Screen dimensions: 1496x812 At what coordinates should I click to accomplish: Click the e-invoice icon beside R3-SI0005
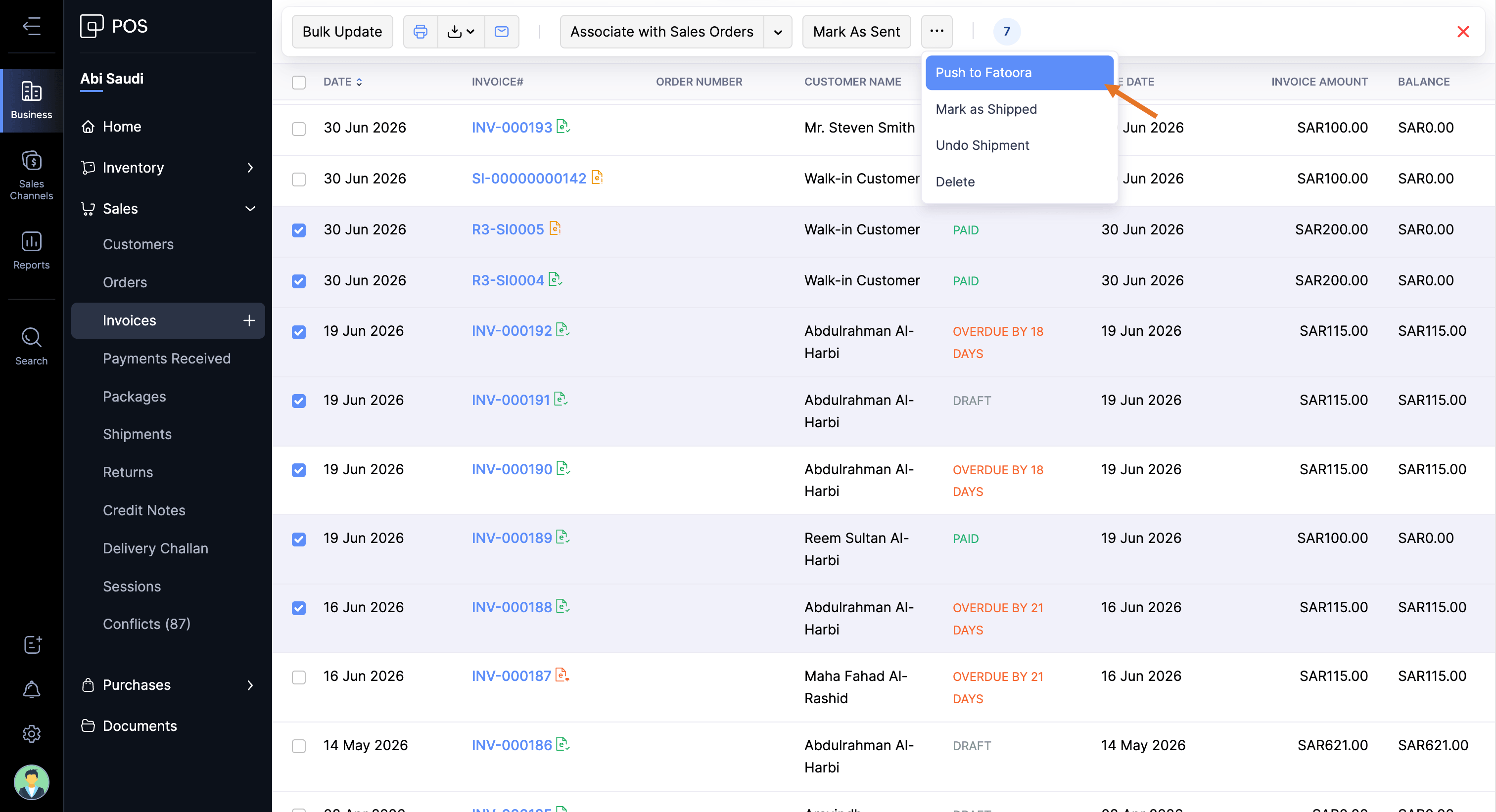point(555,228)
